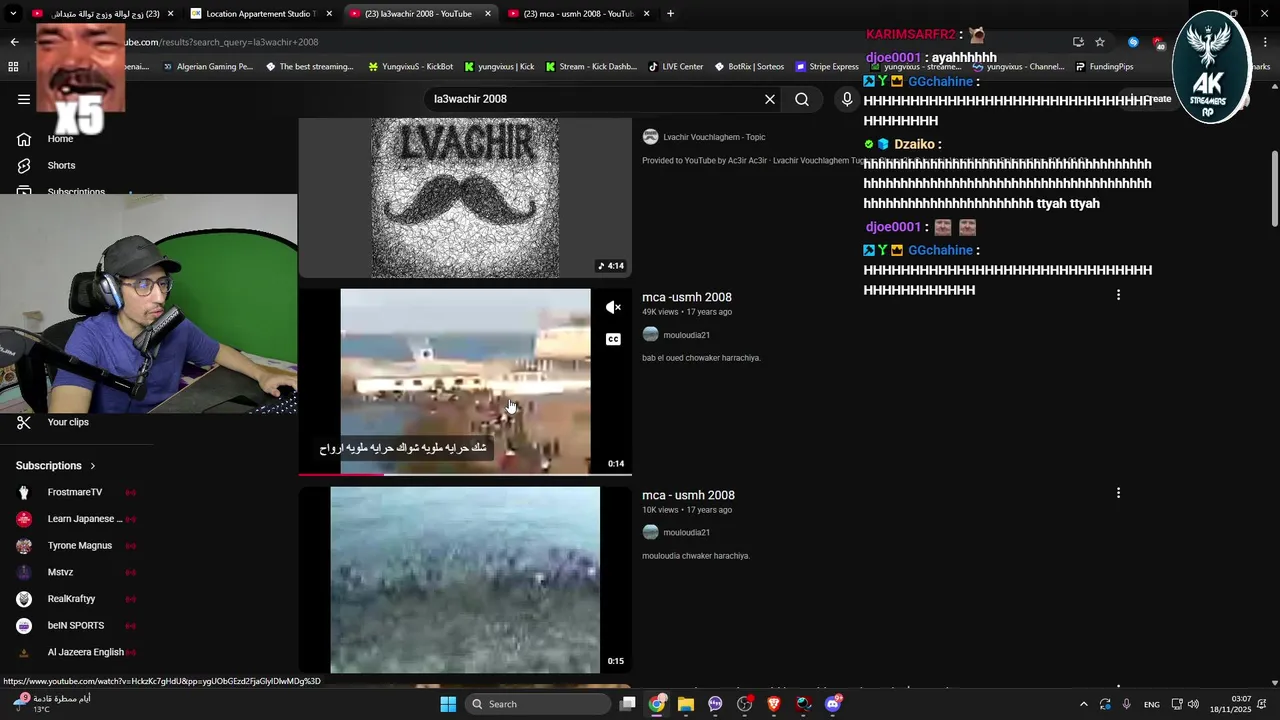Screen dimensions: 1280x720
Task: Open the tab search dropdown arrow
Action: tap(13, 14)
